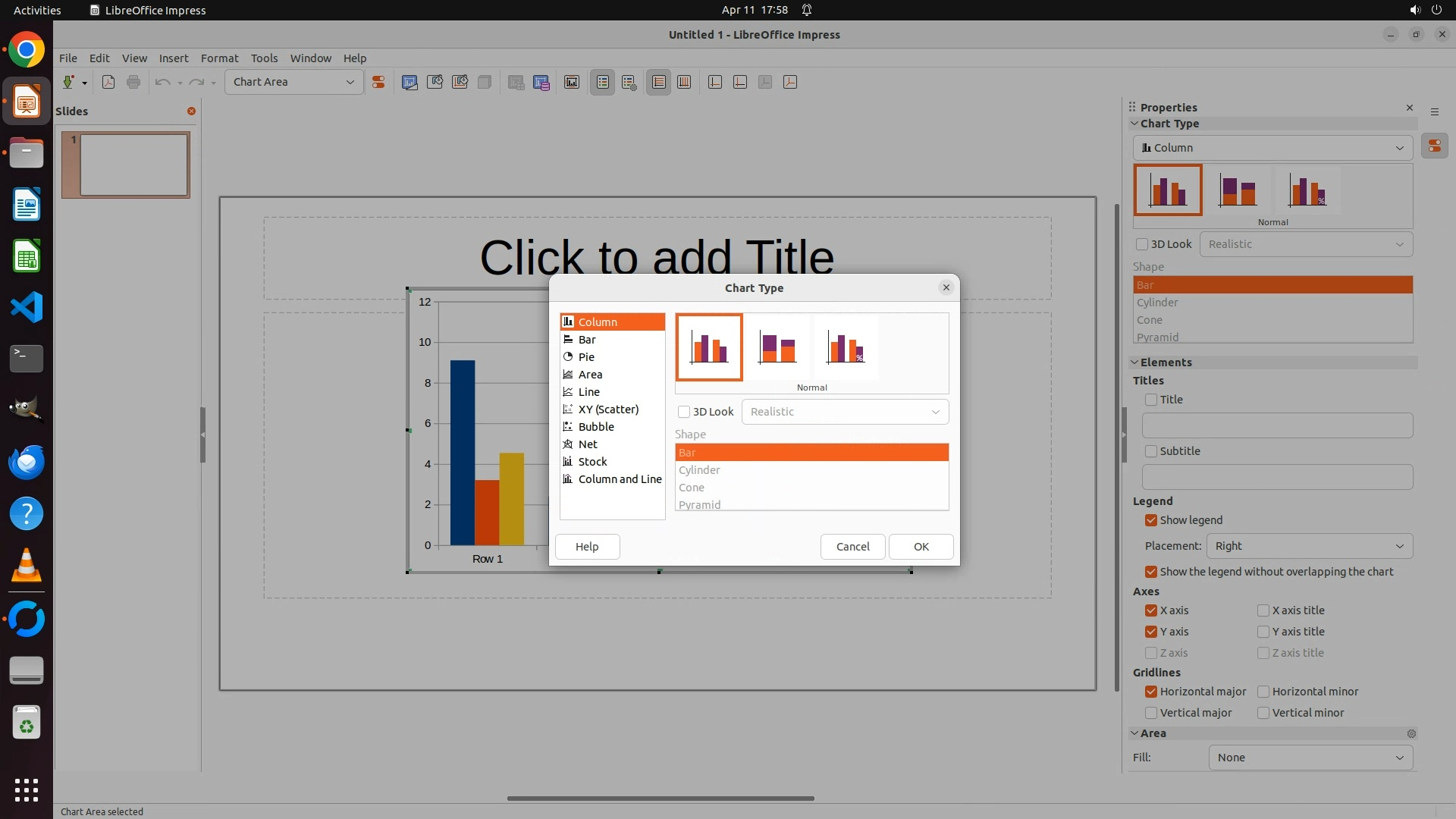Choose the Stock chart type
The image size is (1456, 819).
[x=592, y=461]
